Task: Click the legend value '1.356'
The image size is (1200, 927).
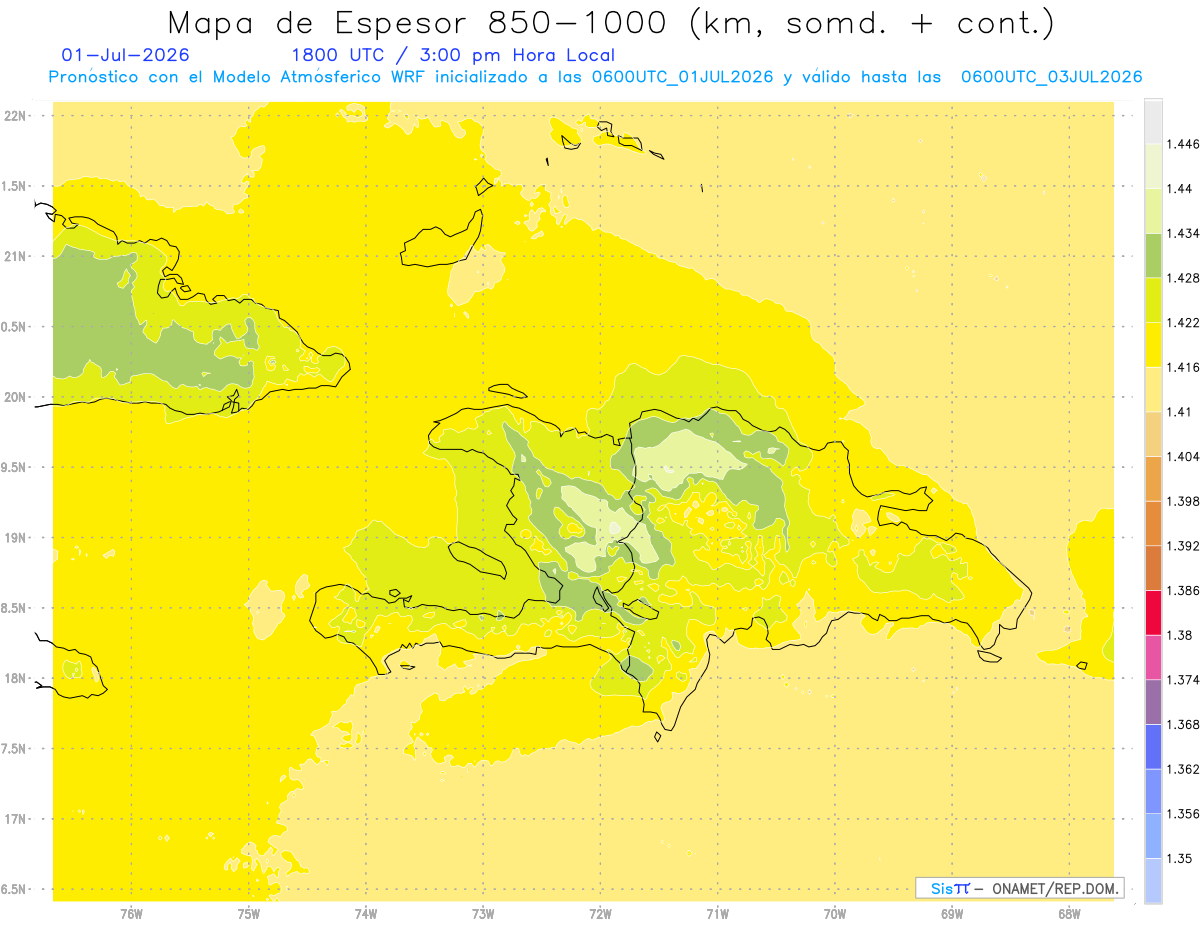Action: [x=1185, y=814]
